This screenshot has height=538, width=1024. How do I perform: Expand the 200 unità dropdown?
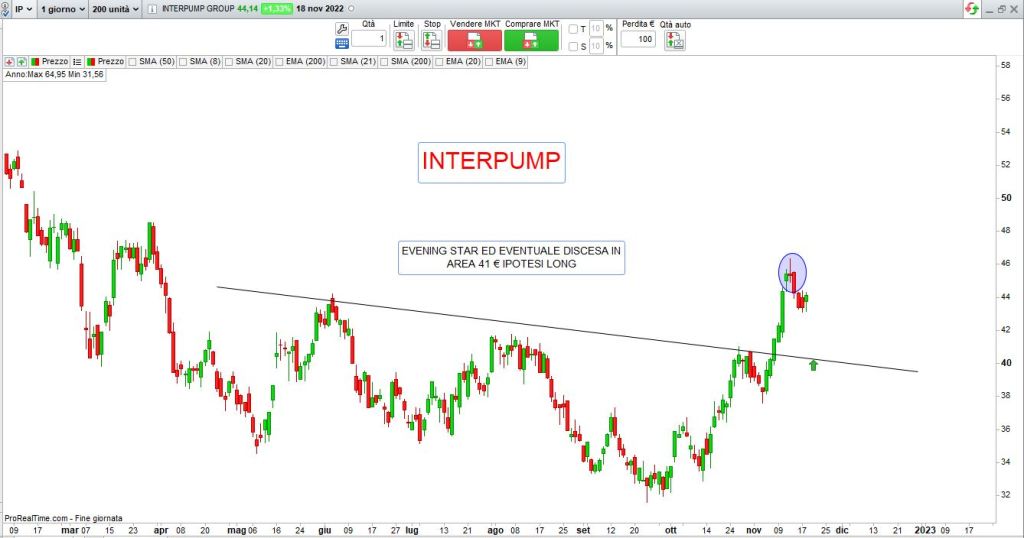115,9
